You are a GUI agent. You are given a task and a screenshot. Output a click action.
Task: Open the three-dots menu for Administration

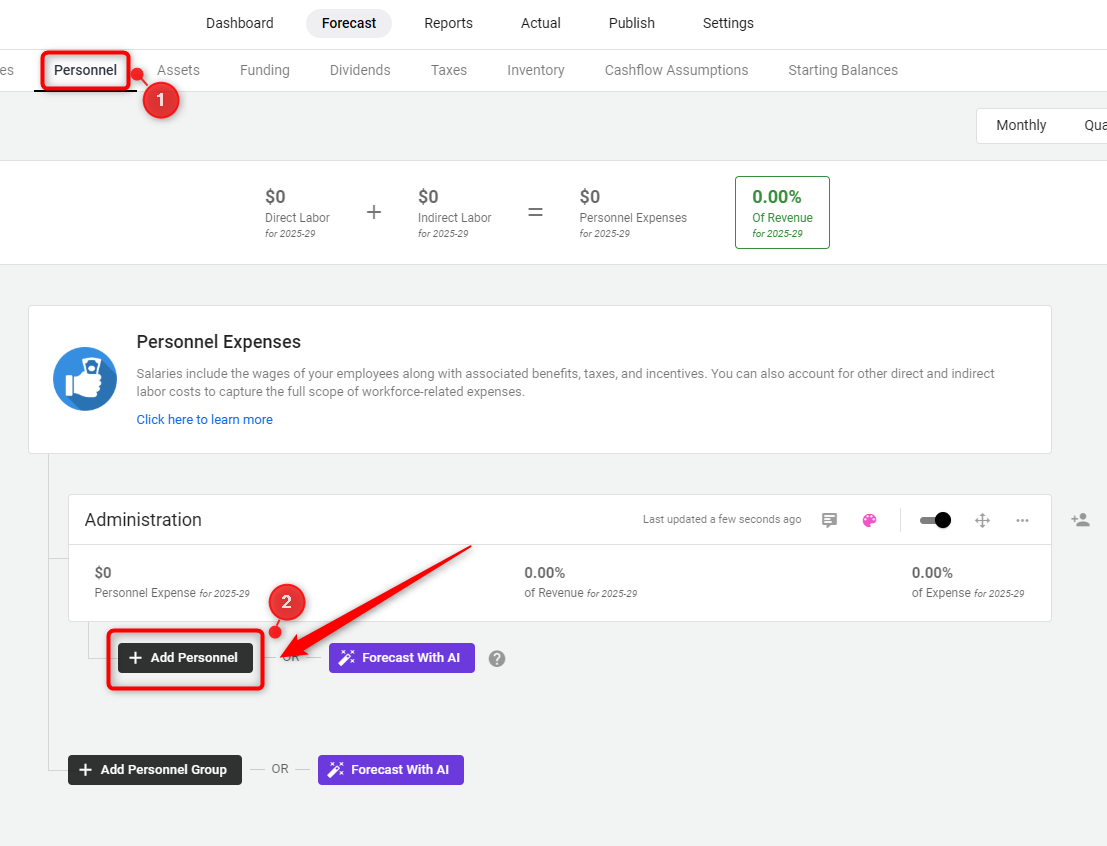tap(1022, 520)
